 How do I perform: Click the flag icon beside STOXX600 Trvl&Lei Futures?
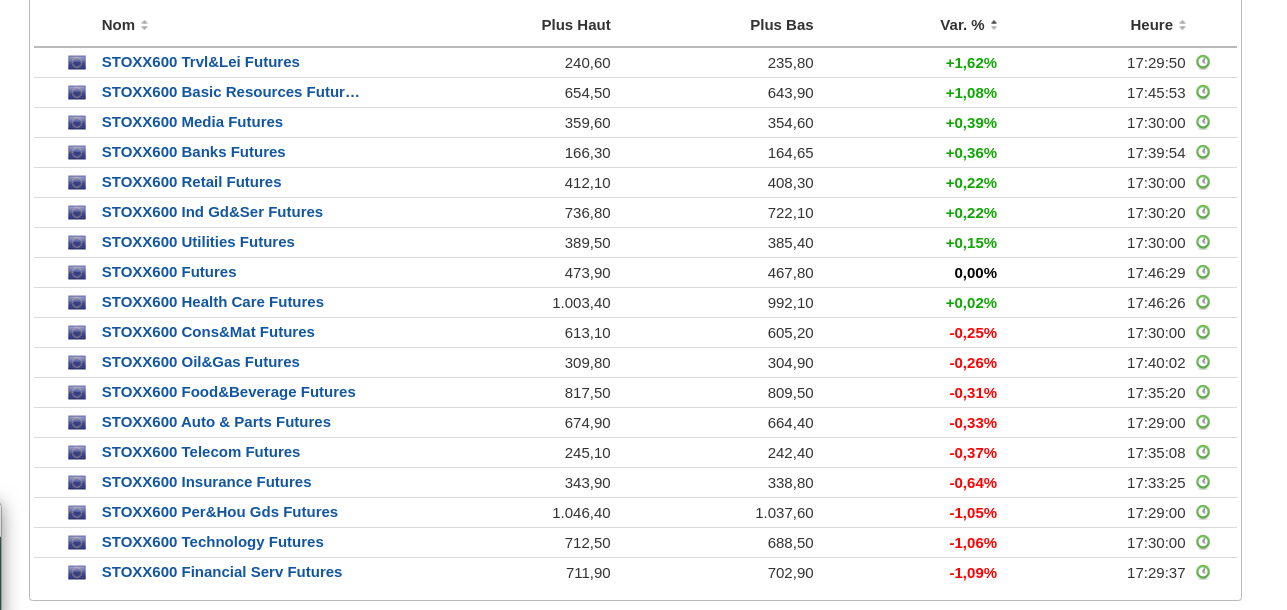point(77,62)
